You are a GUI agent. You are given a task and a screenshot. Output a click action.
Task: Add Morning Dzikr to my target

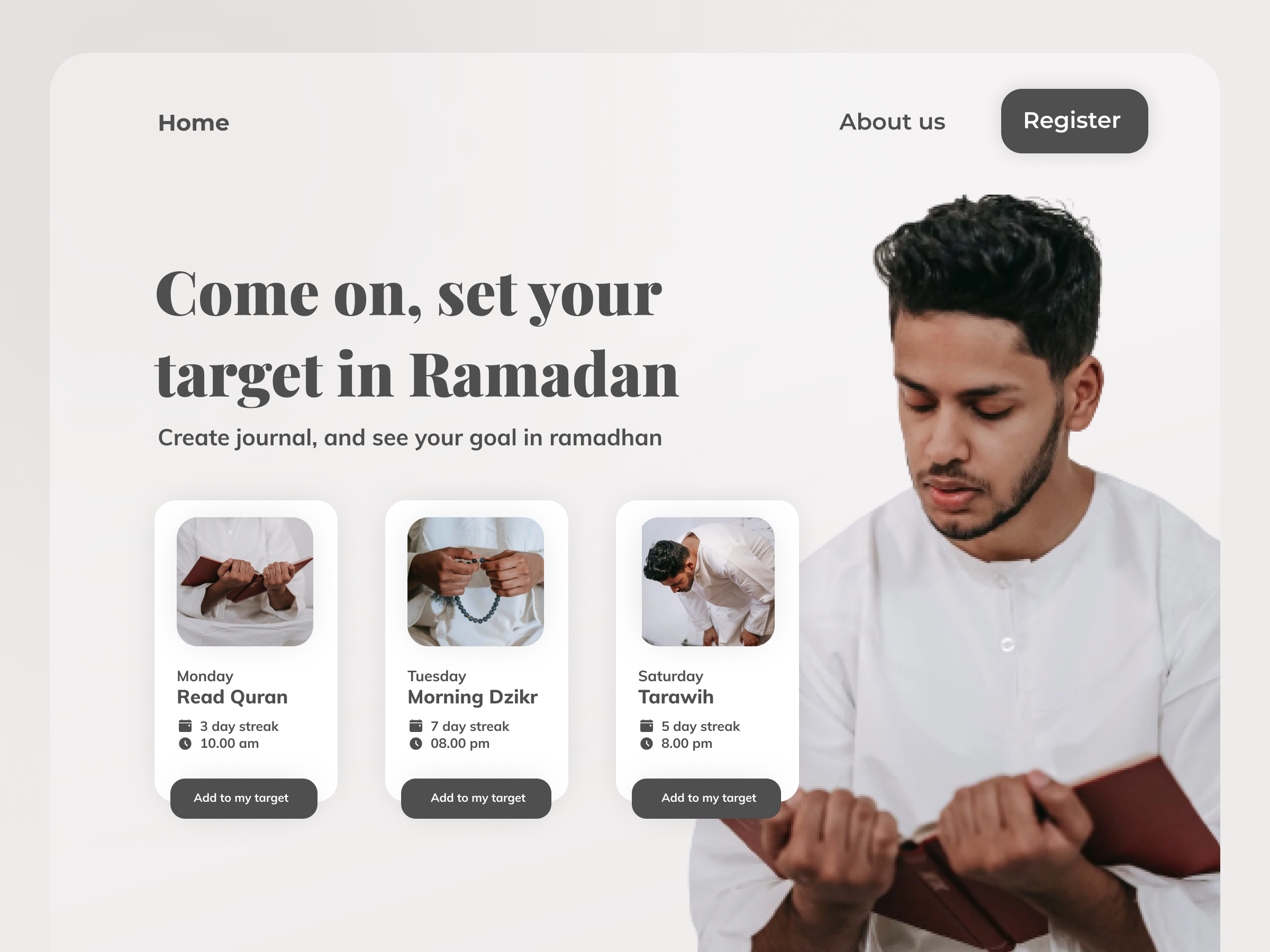pyautogui.click(x=476, y=798)
